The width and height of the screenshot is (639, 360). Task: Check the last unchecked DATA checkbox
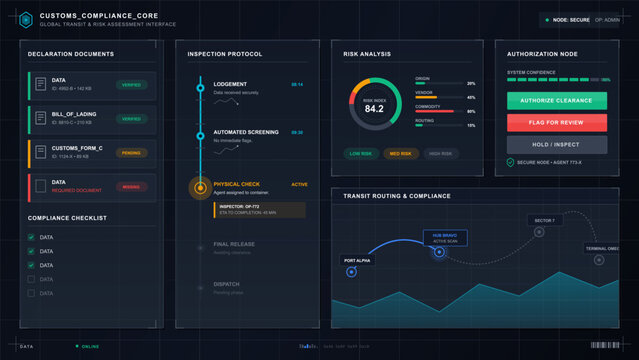pyautogui.click(x=31, y=293)
